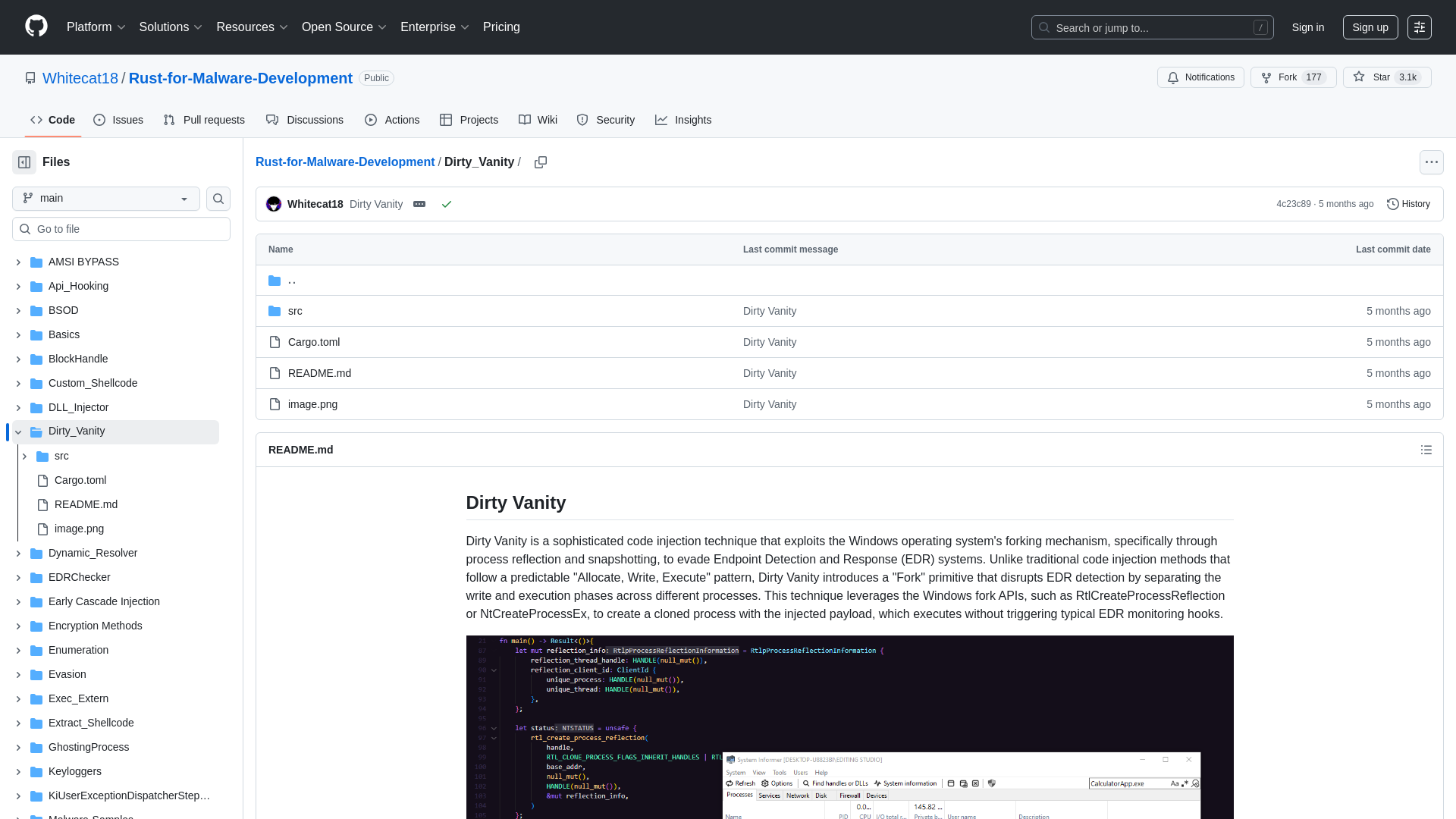Open commit History
Image resolution: width=1456 pixels, height=819 pixels.
pyautogui.click(x=1407, y=203)
